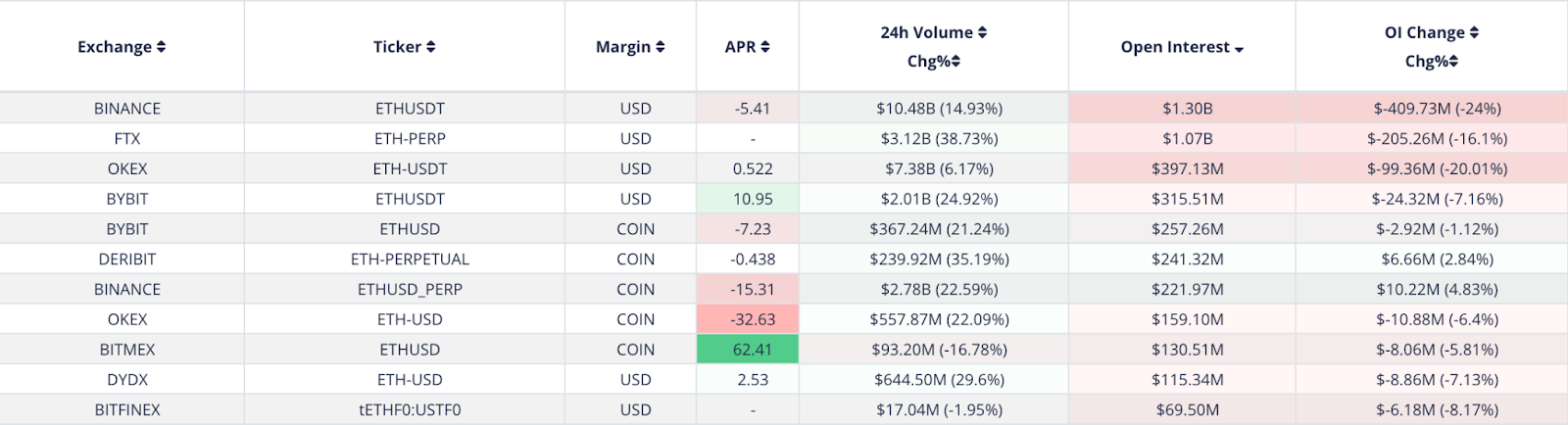This screenshot has height=425, width=1568.
Task: Click the red -32.63 APR cell
Action: [x=752, y=319]
